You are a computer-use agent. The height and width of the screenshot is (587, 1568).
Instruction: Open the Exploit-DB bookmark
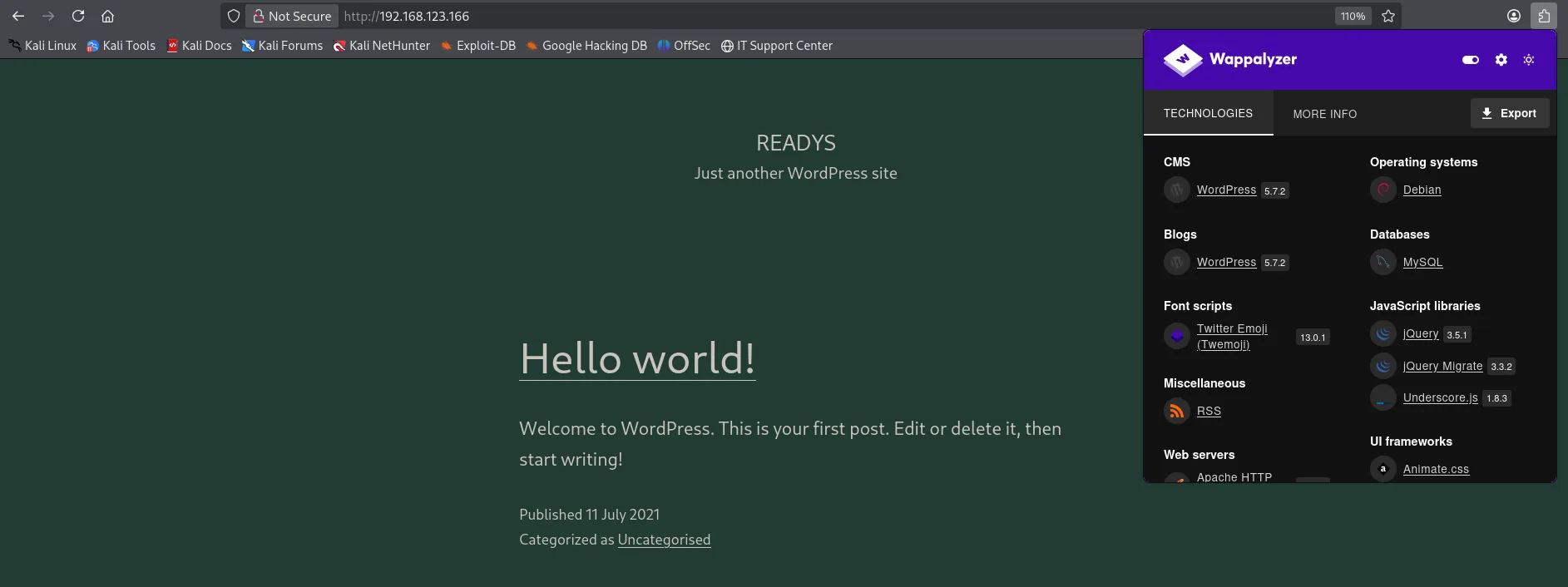click(x=478, y=46)
